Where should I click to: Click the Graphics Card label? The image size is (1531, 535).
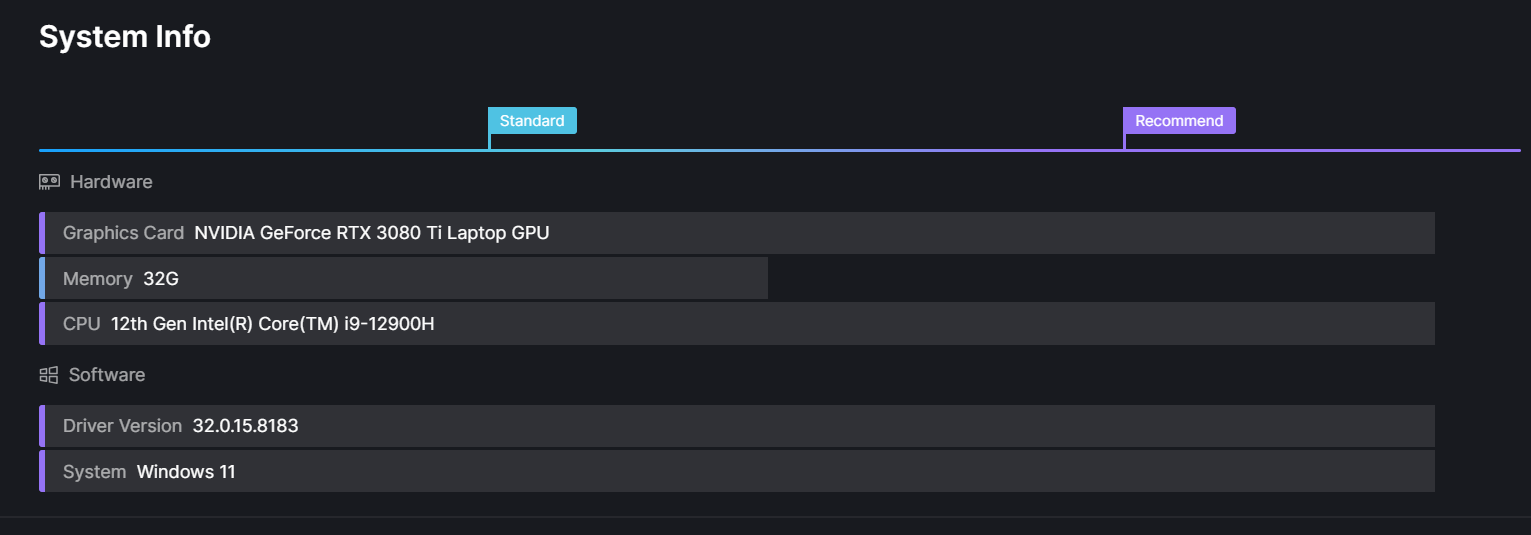click(123, 233)
